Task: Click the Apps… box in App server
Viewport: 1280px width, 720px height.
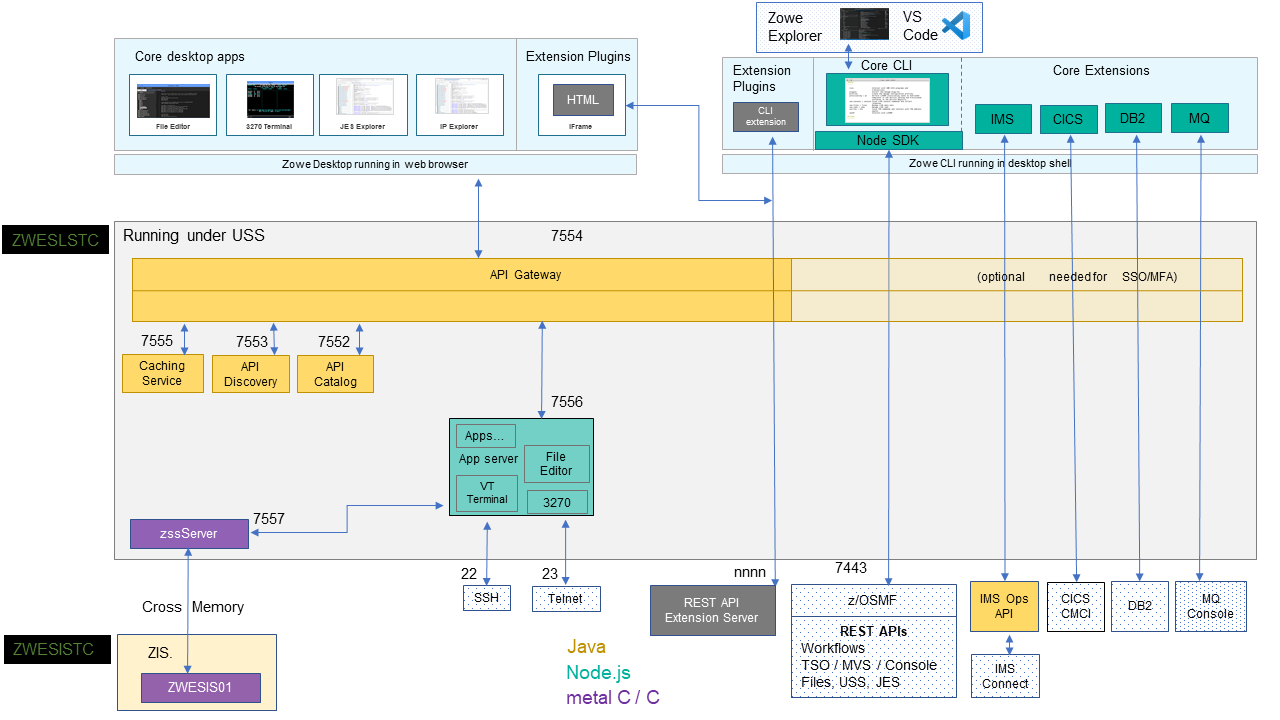Action: click(486, 436)
